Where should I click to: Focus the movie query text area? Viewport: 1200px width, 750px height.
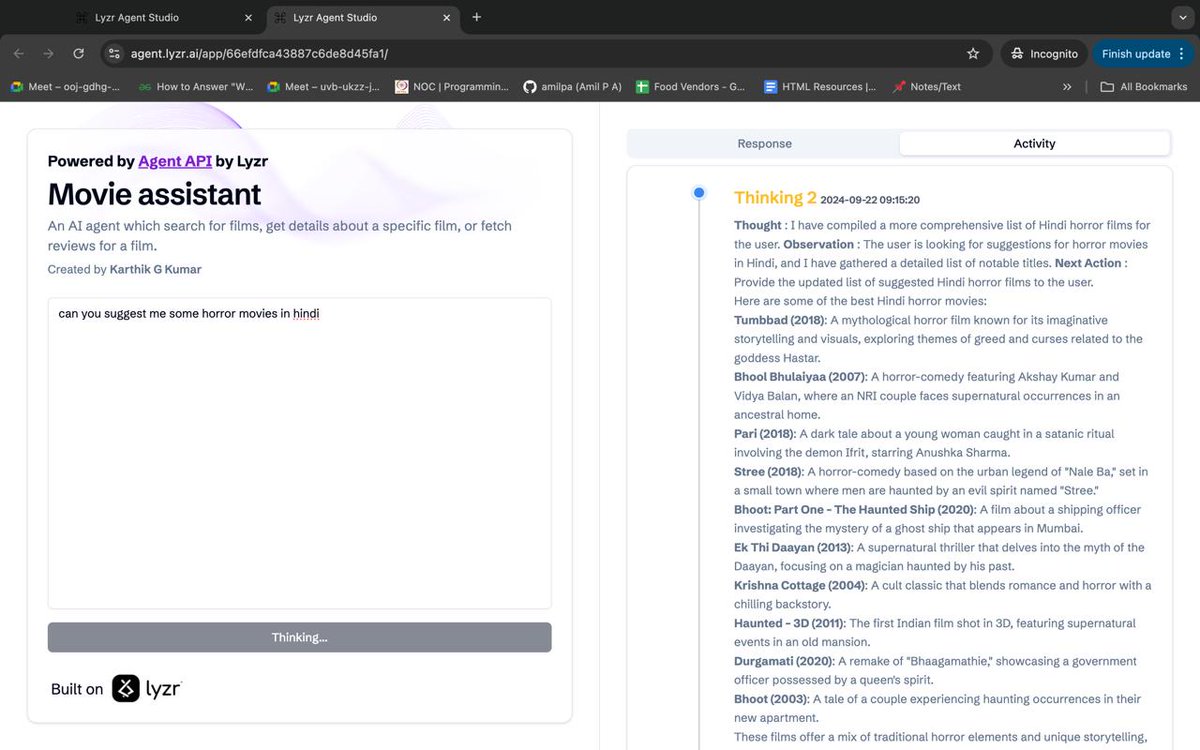point(299,453)
